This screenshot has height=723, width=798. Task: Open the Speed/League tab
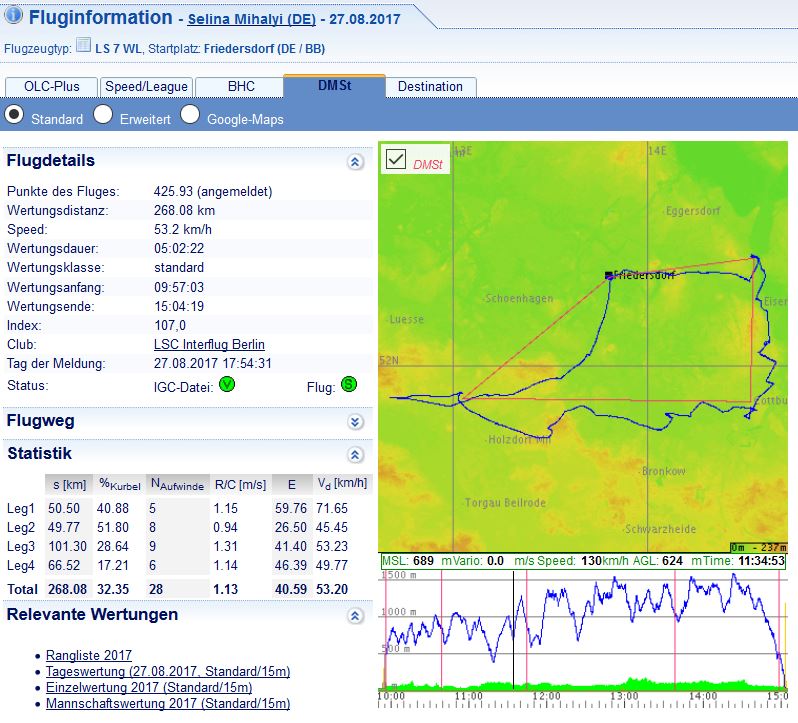click(147, 87)
